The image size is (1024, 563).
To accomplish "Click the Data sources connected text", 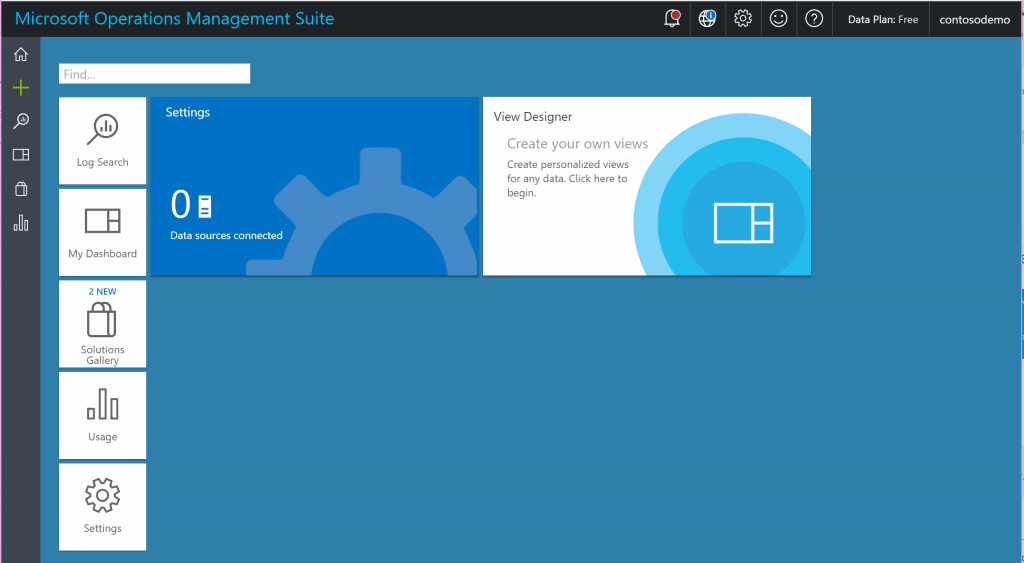I will pyautogui.click(x=226, y=235).
